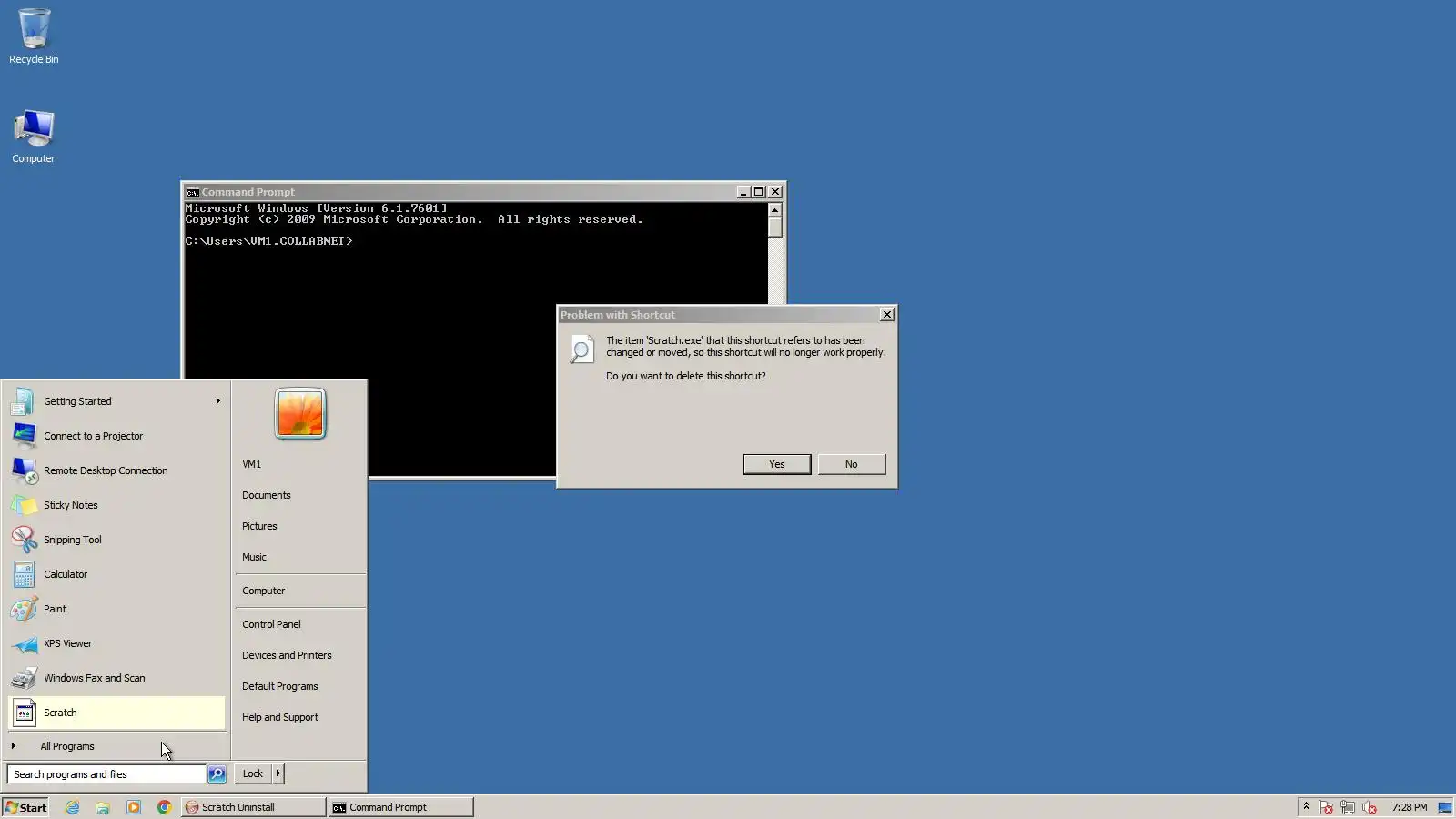
Task: Click the Show desktop button in the tray
Action: [x=1445, y=807]
